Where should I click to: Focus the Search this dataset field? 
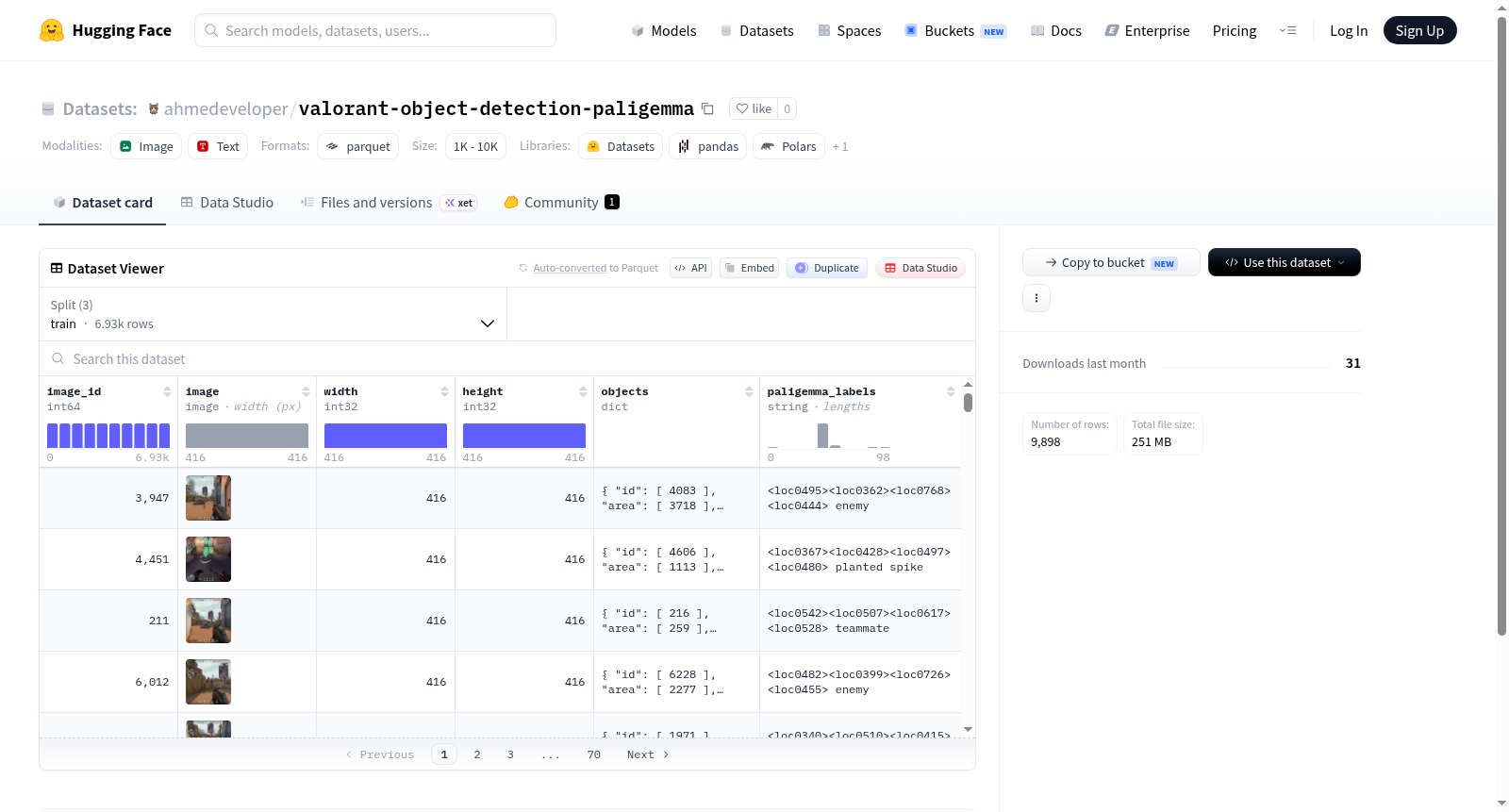507,359
